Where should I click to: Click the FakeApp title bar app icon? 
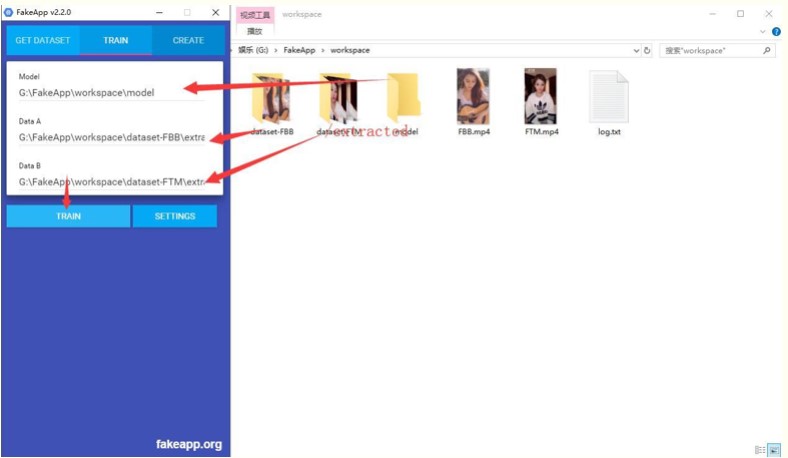(x=9, y=12)
